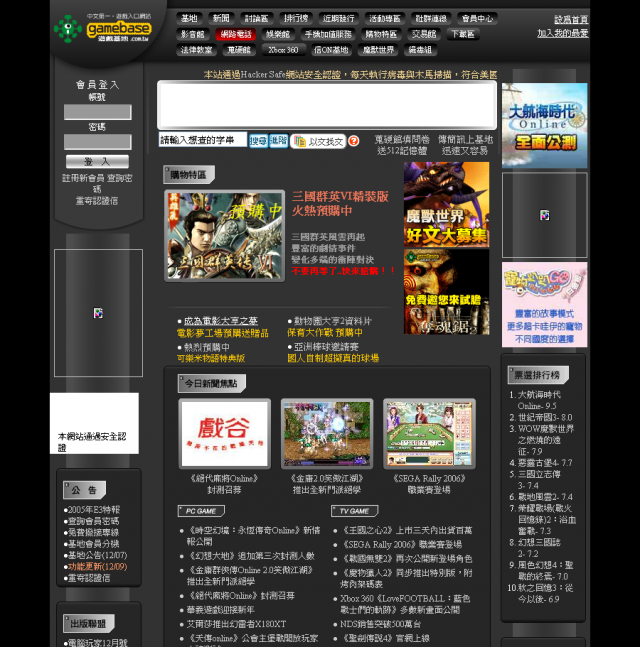
Task: Click the 設為首頁 link
Action: [x=571, y=19]
